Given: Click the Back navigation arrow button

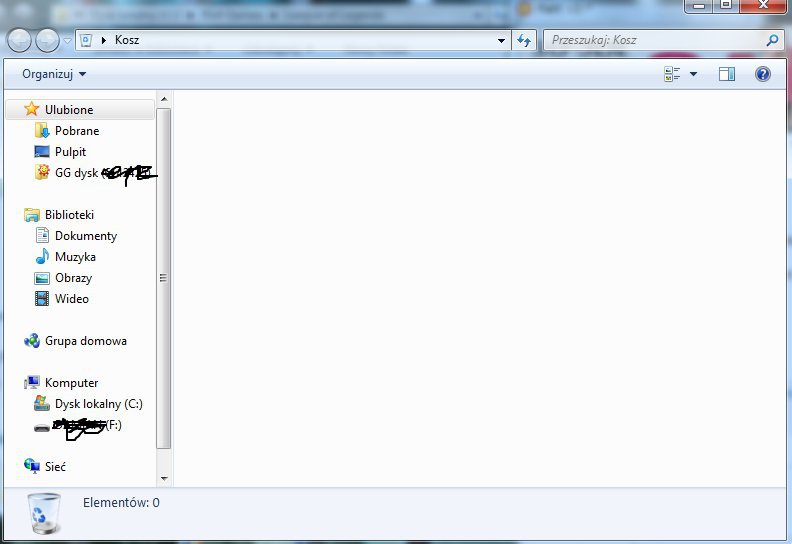Looking at the screenshot, I should click(x=19, y=40).
